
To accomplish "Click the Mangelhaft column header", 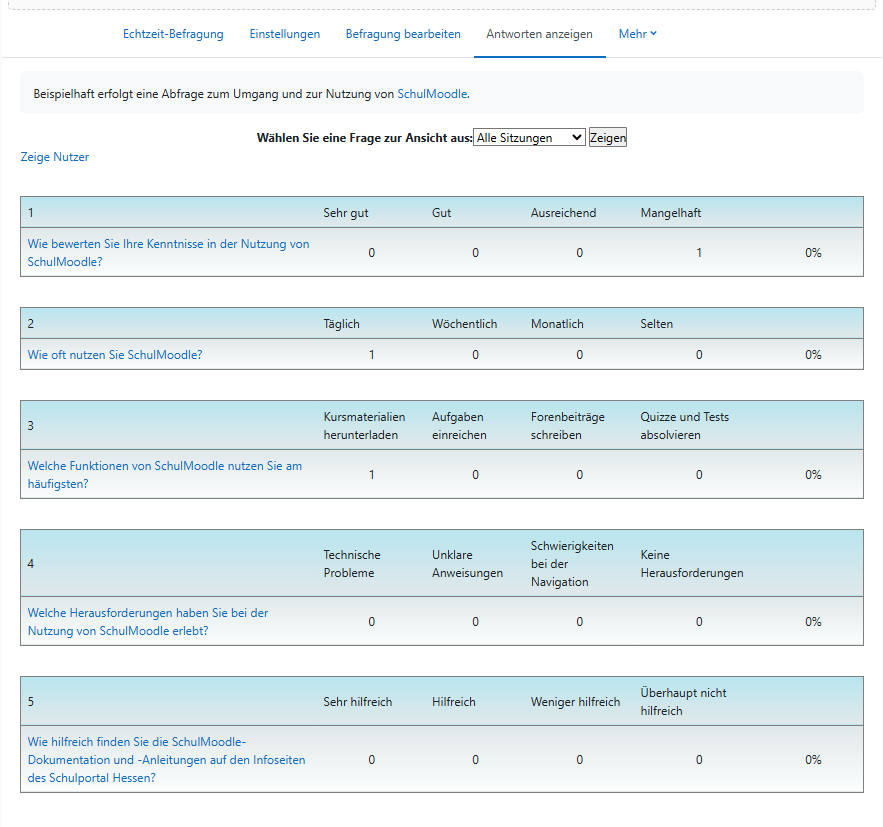I will [671, 213].
